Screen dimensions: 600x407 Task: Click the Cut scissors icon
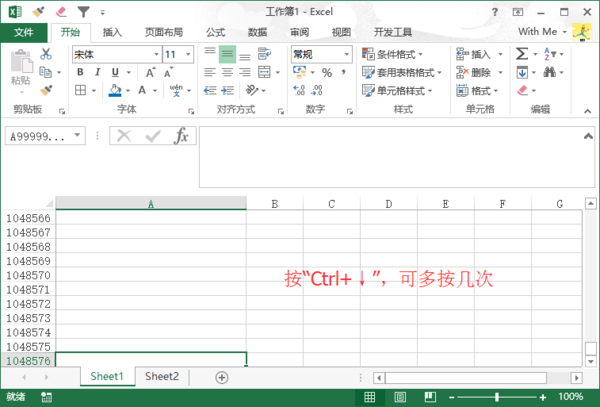pyautogui.click(x=46, y=54)
